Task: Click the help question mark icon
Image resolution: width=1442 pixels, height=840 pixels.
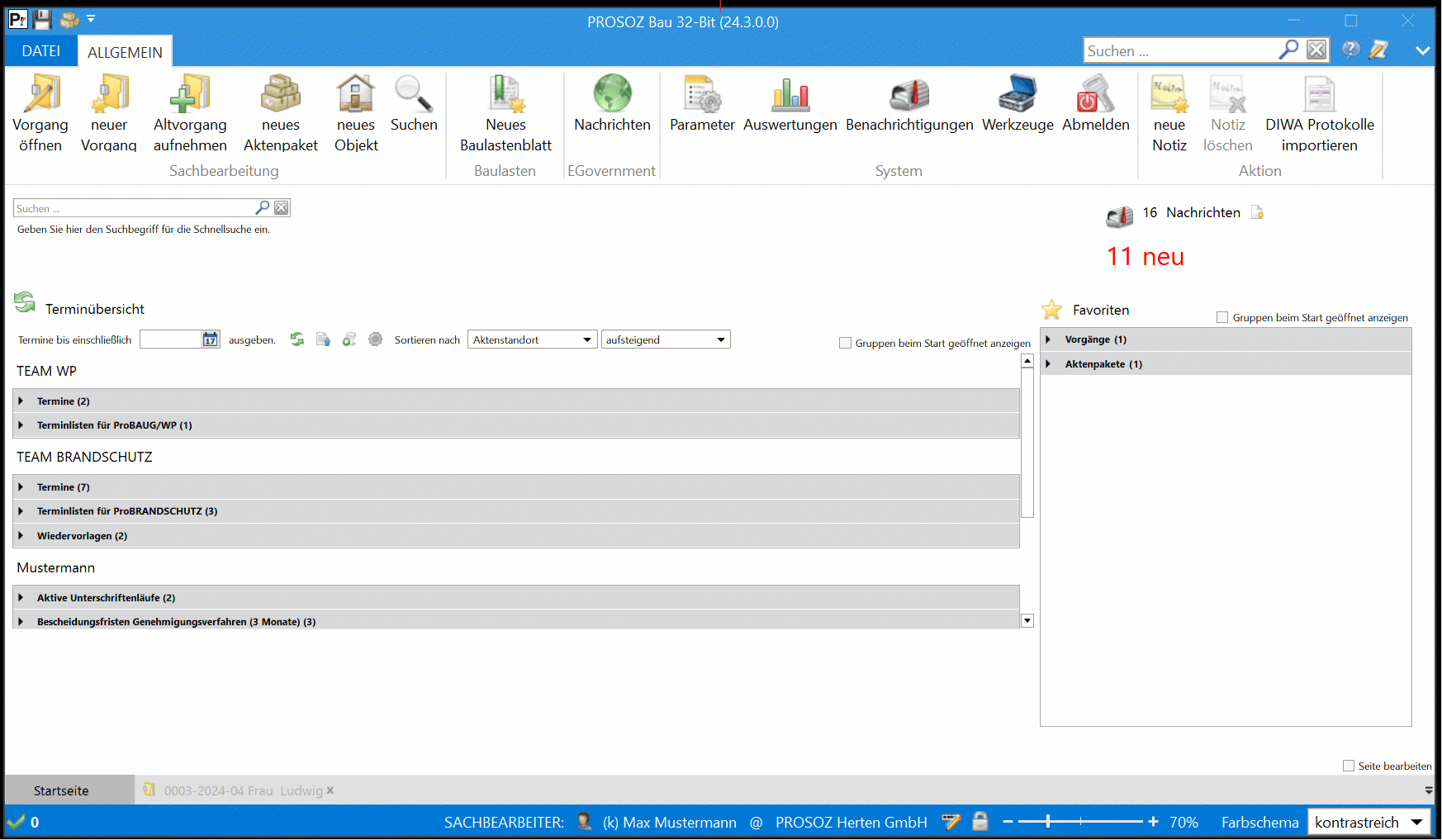Action: point(1350,50)
